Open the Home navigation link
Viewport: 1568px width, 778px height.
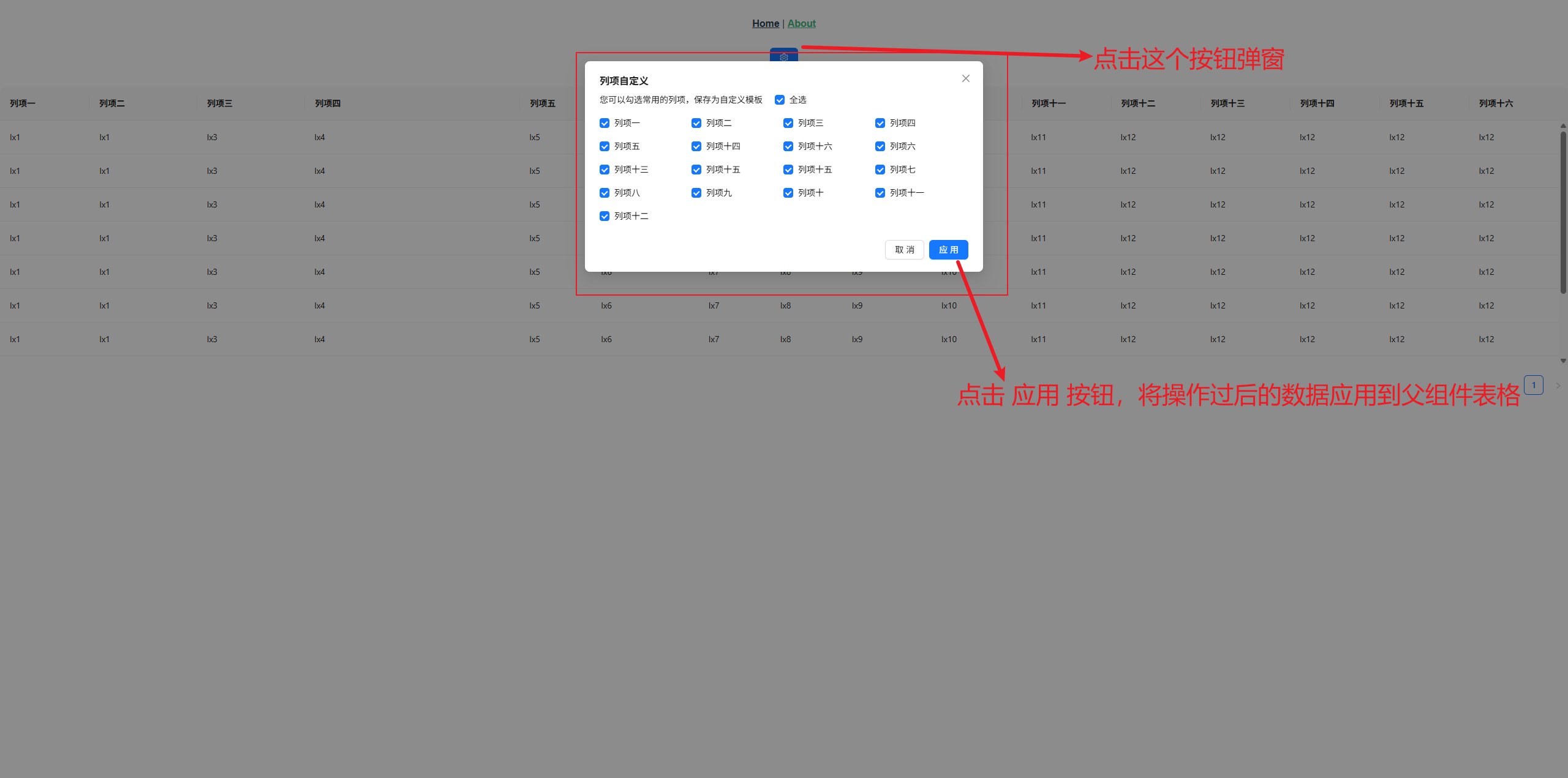click(765, 23)
